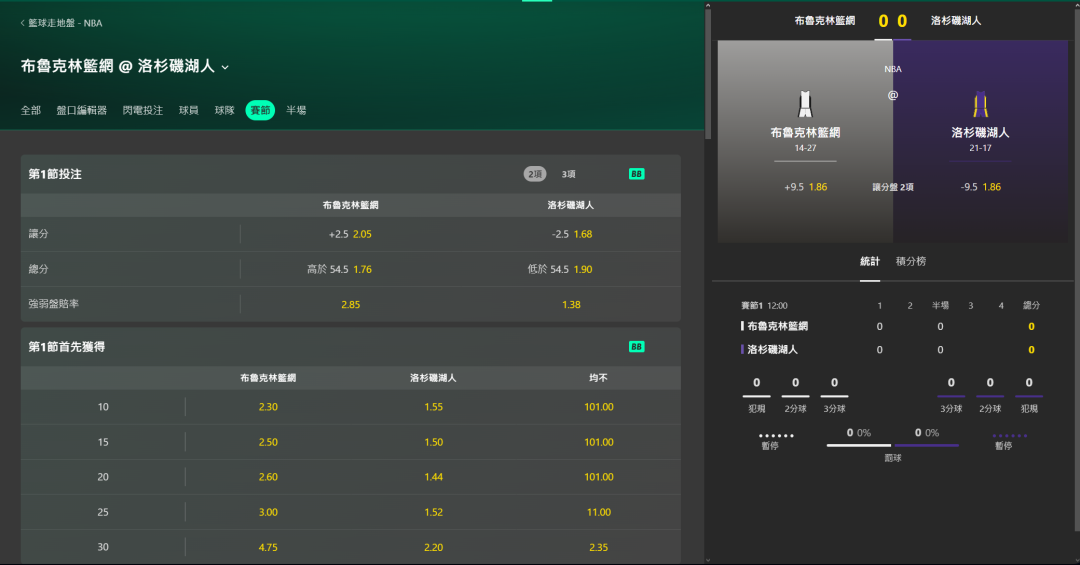This screenshot has height=565, width=1080.
Task: Click the BB icon in 第1節投注 header
Action: (636, 174)
